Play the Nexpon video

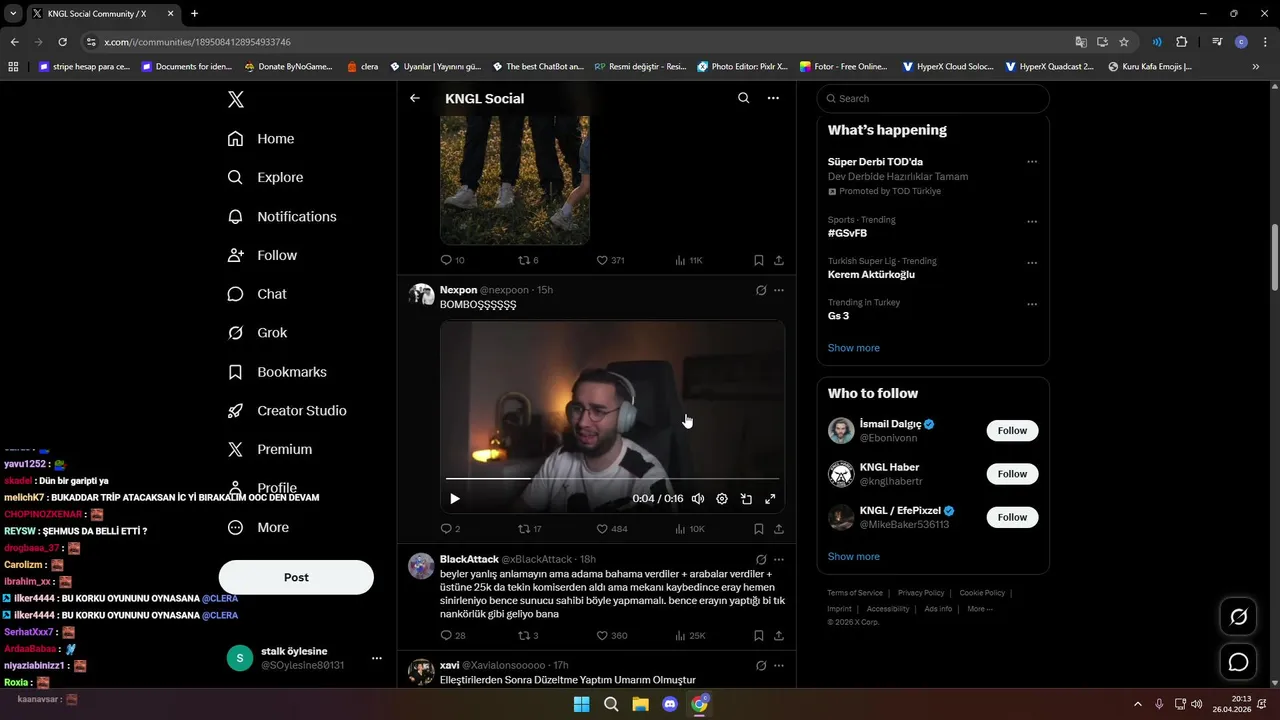(x=455, y=499)
